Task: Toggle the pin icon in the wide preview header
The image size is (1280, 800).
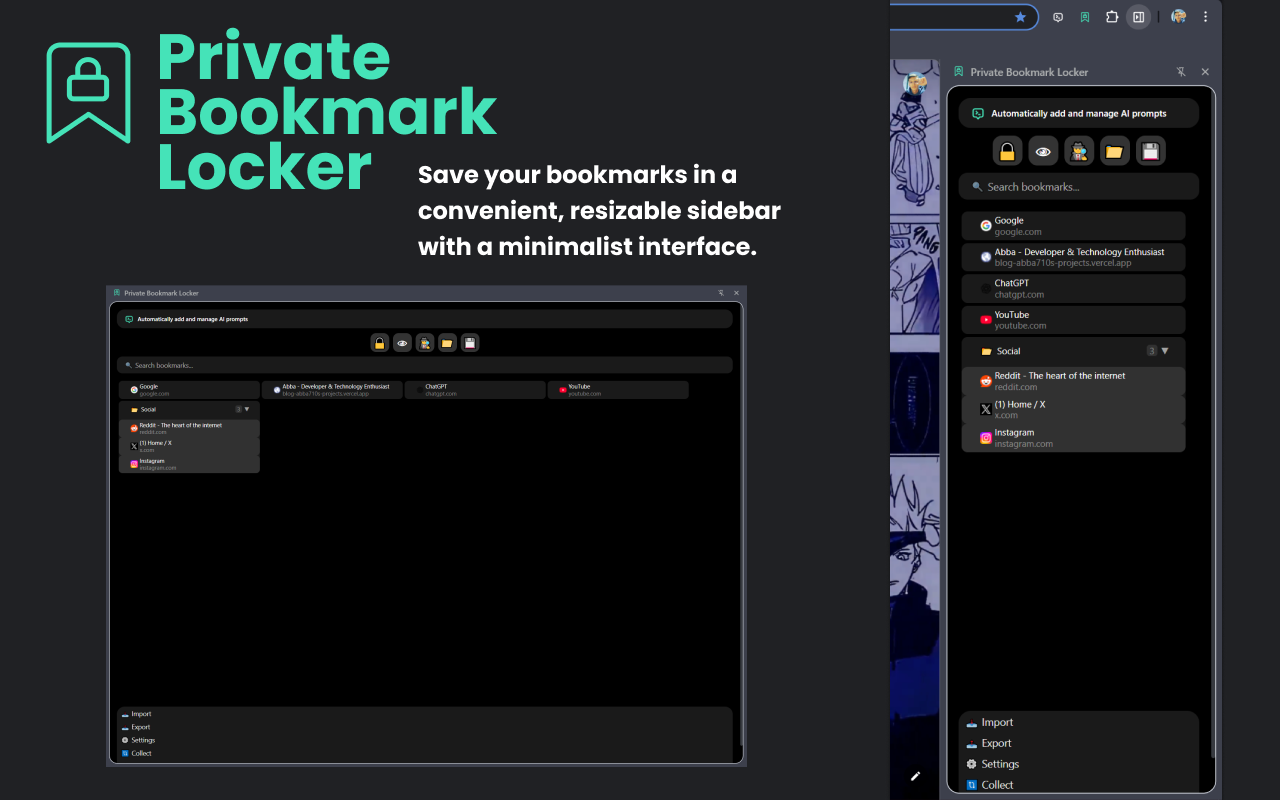Action: tap(721, 293)
